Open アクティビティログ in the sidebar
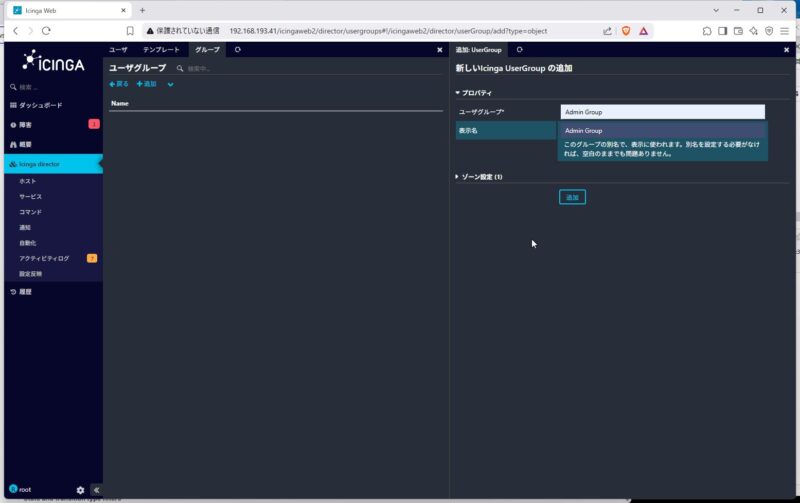800x503 pixels. 44,258
